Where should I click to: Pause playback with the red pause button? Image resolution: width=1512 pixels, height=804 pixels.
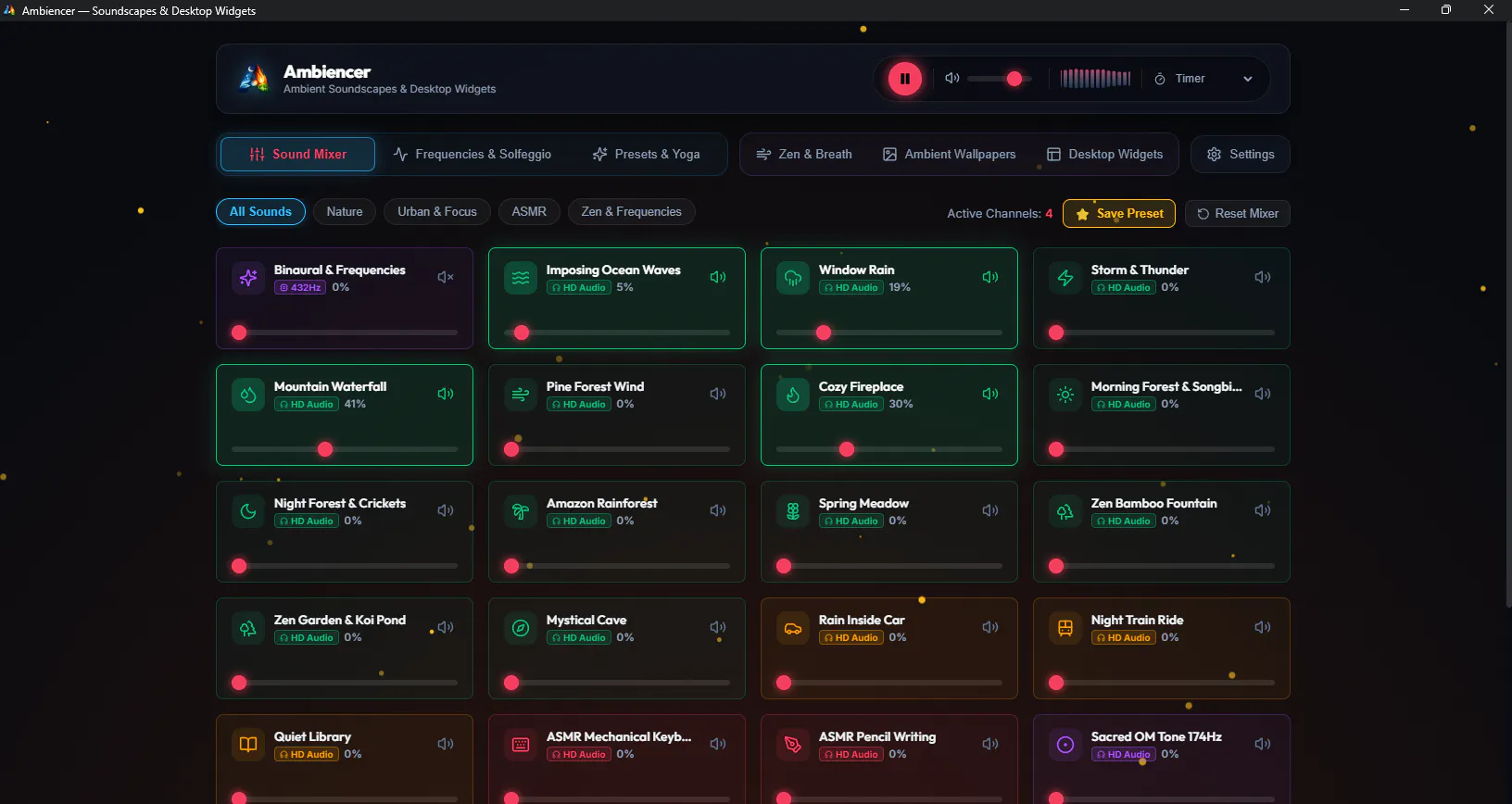(905, 79)
